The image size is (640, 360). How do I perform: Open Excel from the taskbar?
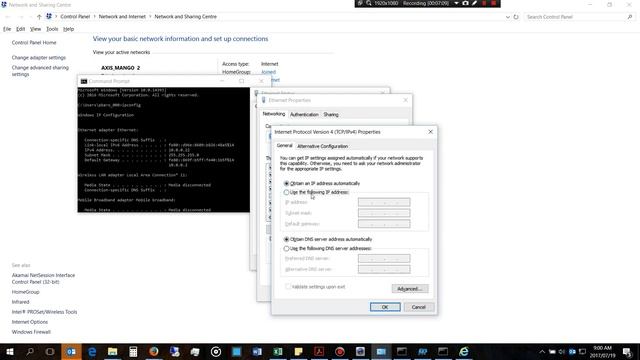(278, 351)
